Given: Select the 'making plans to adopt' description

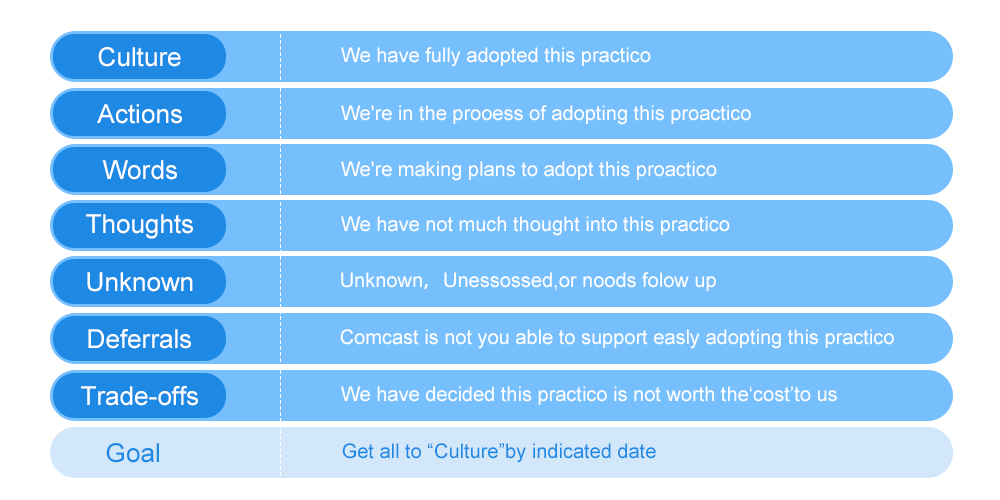Looking at the screenshot, I should click(528, 170).
